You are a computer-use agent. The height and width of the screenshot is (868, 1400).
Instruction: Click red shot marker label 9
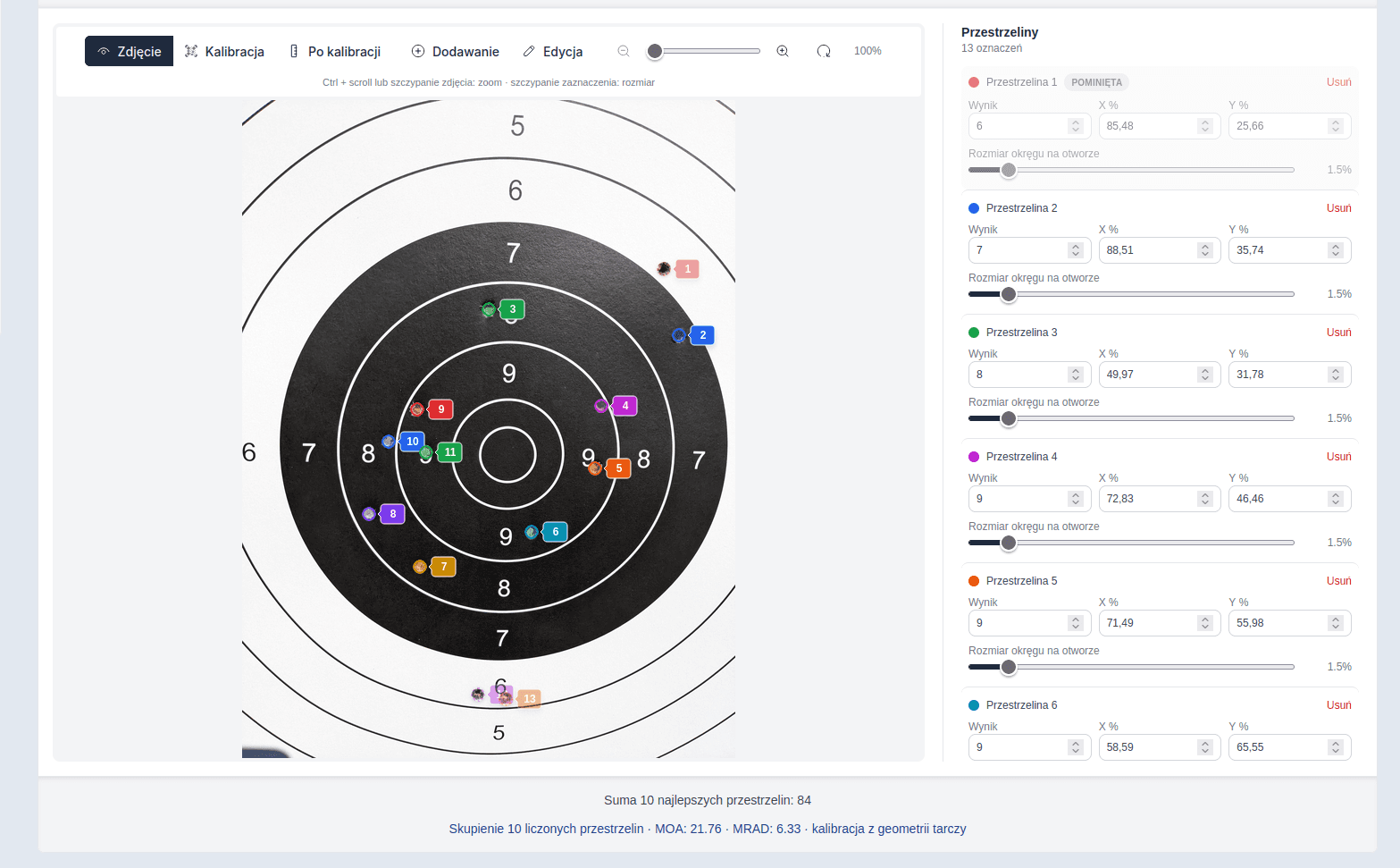coord(441,409)
